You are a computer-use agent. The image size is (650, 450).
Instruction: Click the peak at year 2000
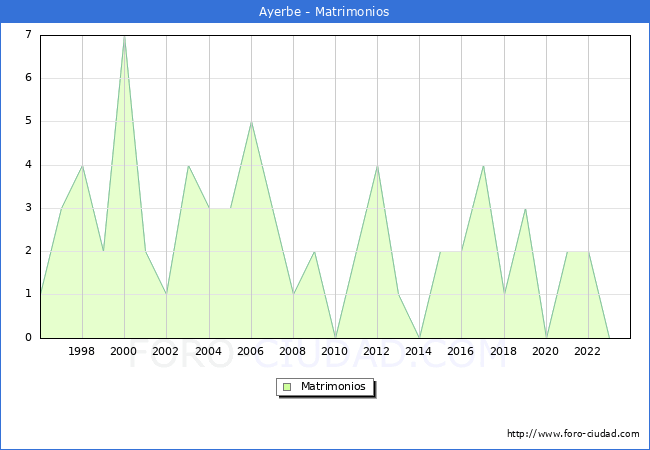point(124,36)
